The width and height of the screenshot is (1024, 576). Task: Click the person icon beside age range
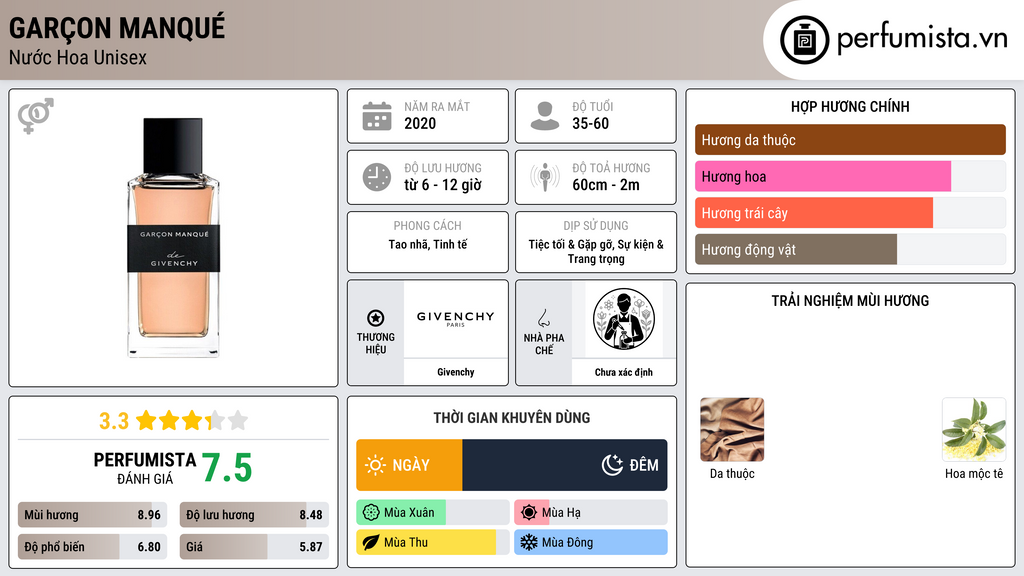click(545, 116)
